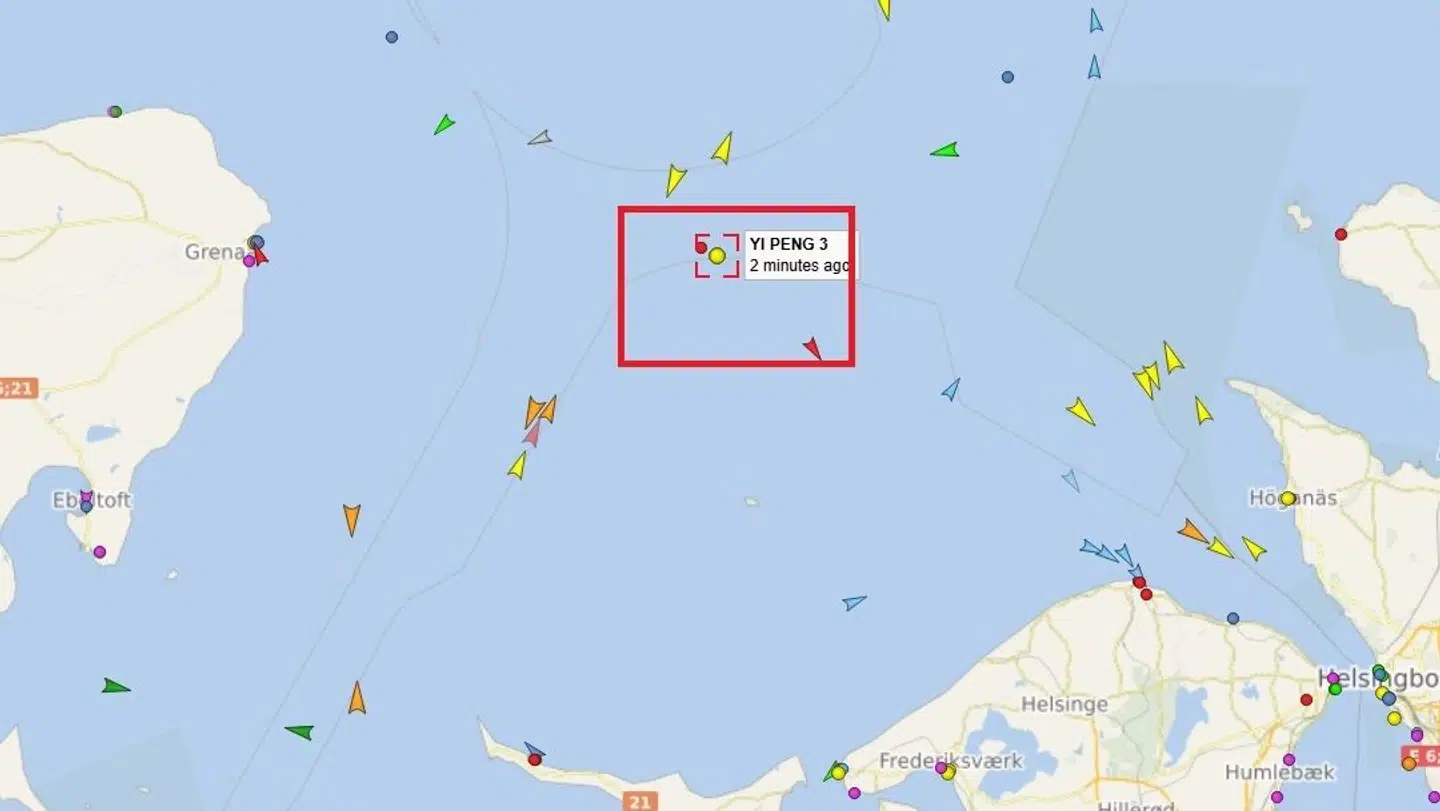Select the purple dot south of Ebeltoft
The image size is (1440, 811).
click(99, 552)
